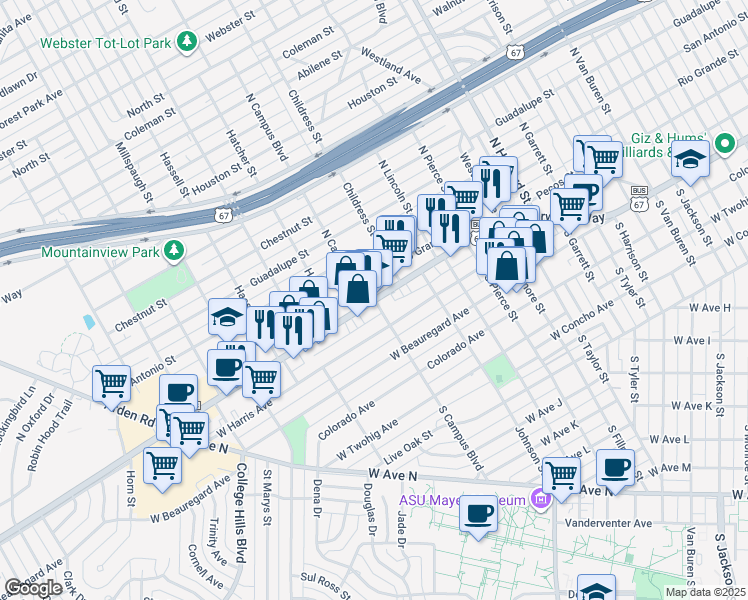Click the graduation cap marker near Chestnut St

(x=227, y=317)
